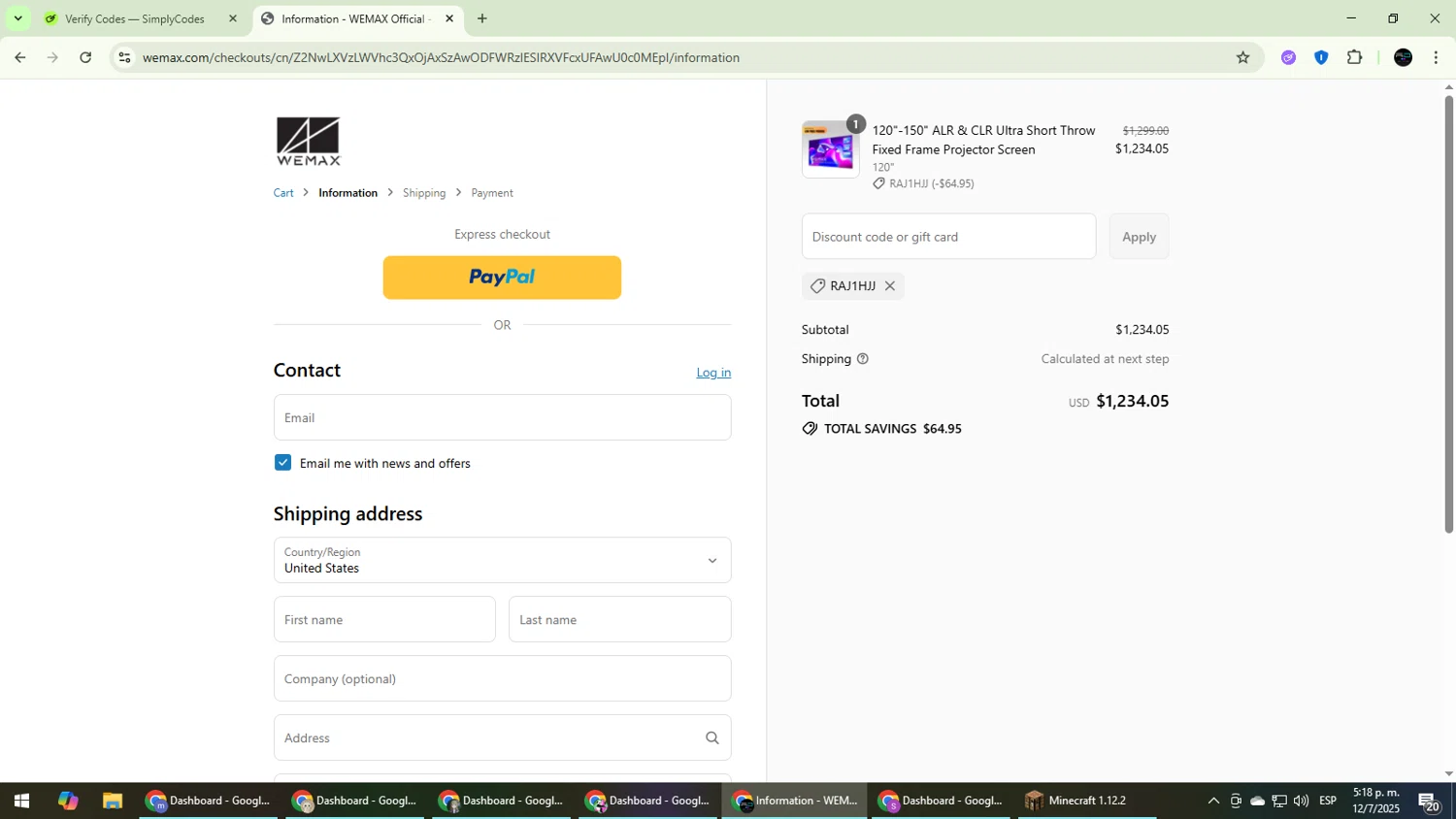The height and width of the screenshot is (819, 1456).
Task: Open the browser Extensions puzzle icon
Action: [x=1355, y=57]
